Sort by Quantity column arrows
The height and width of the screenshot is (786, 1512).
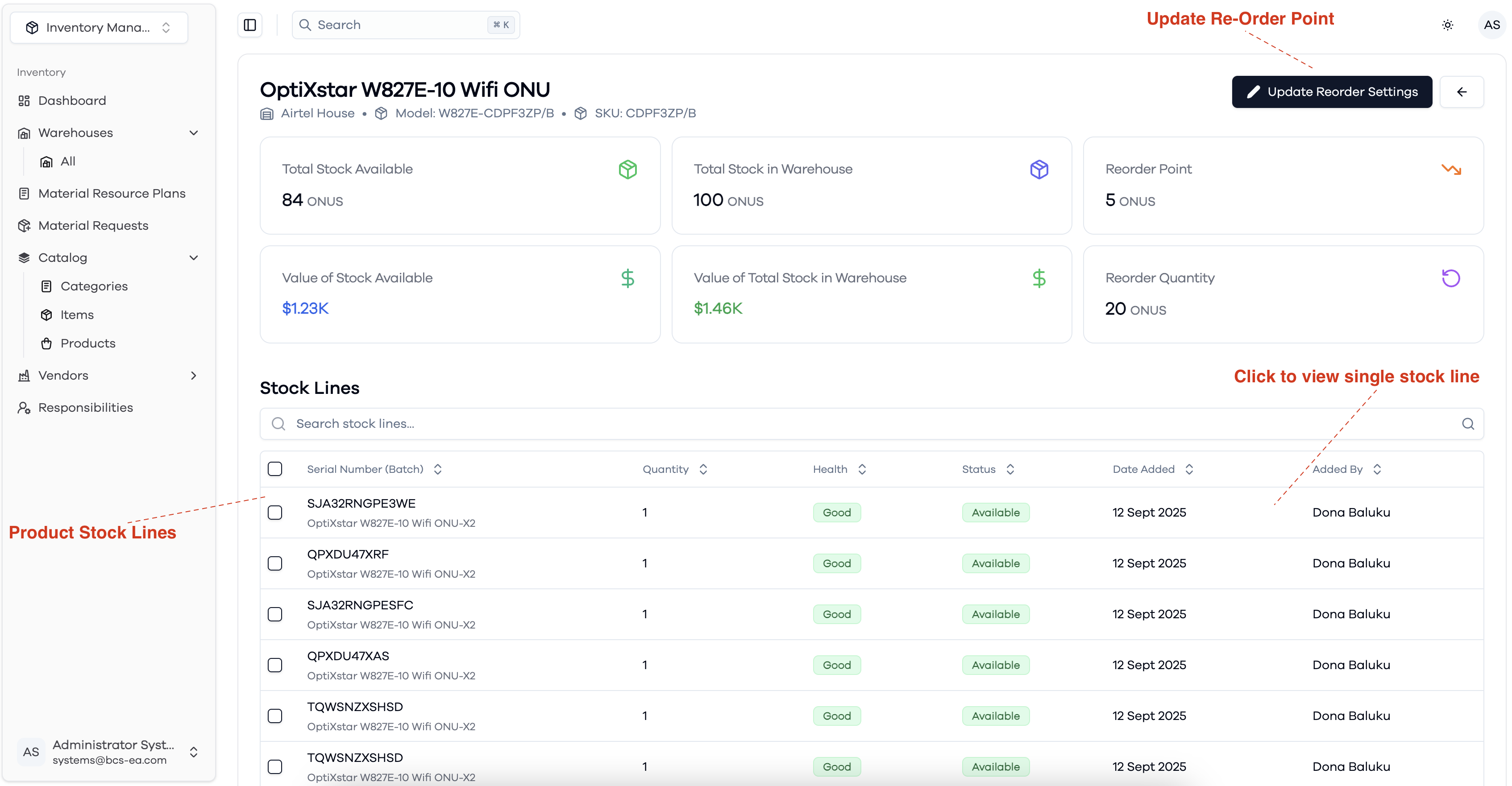pos(702,469)
